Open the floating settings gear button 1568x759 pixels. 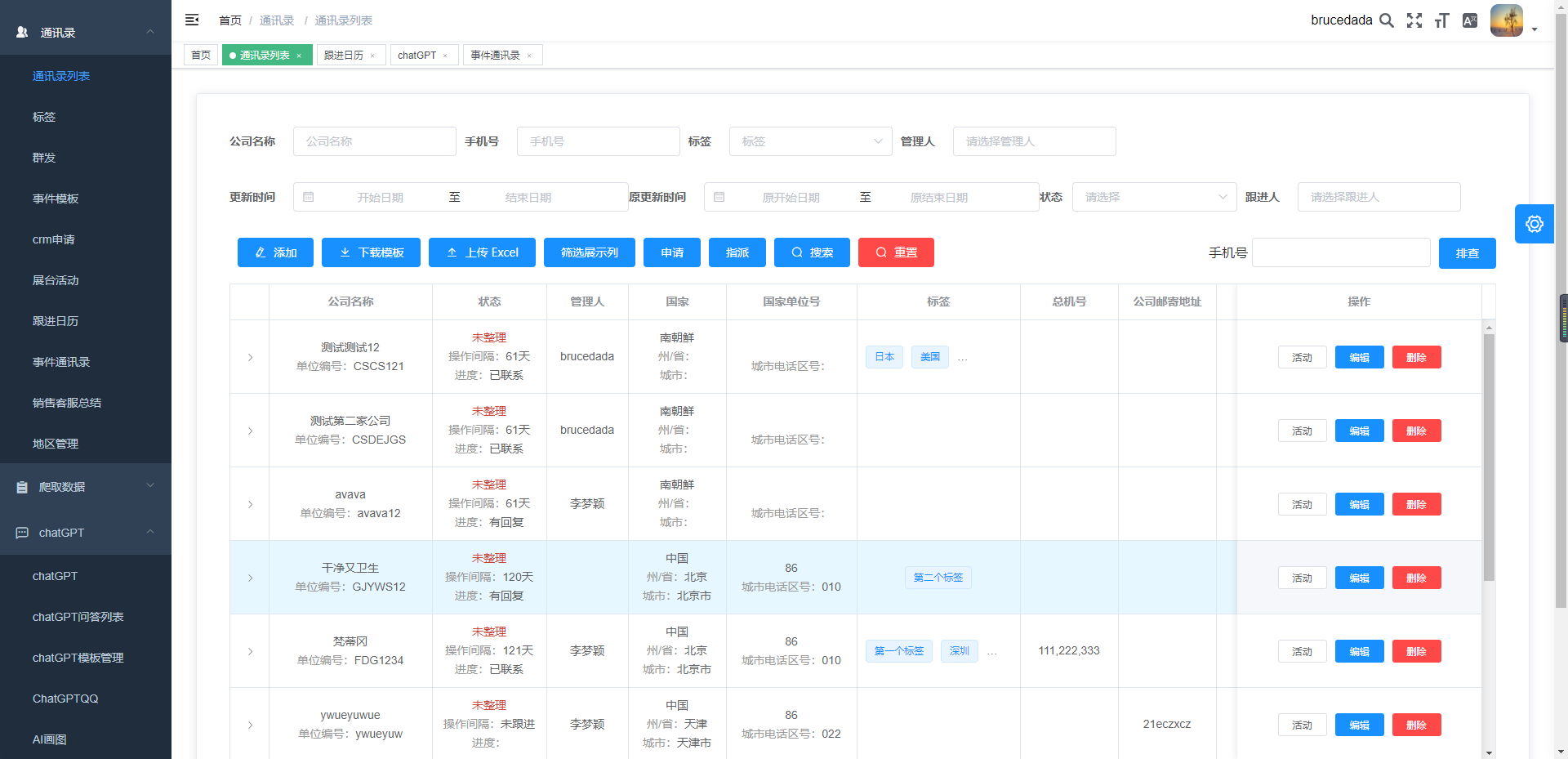pyautogui.click(x=1535, y=224)
